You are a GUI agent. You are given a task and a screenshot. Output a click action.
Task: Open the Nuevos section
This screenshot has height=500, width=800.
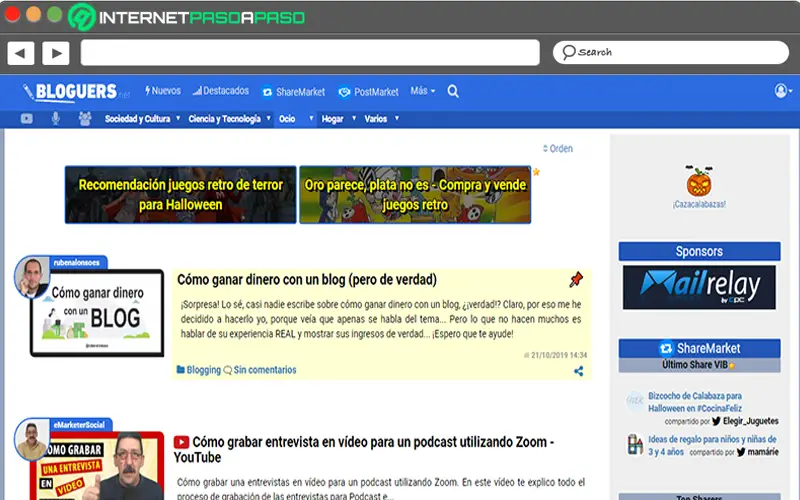pyautogui.click(x=163, y=91)
